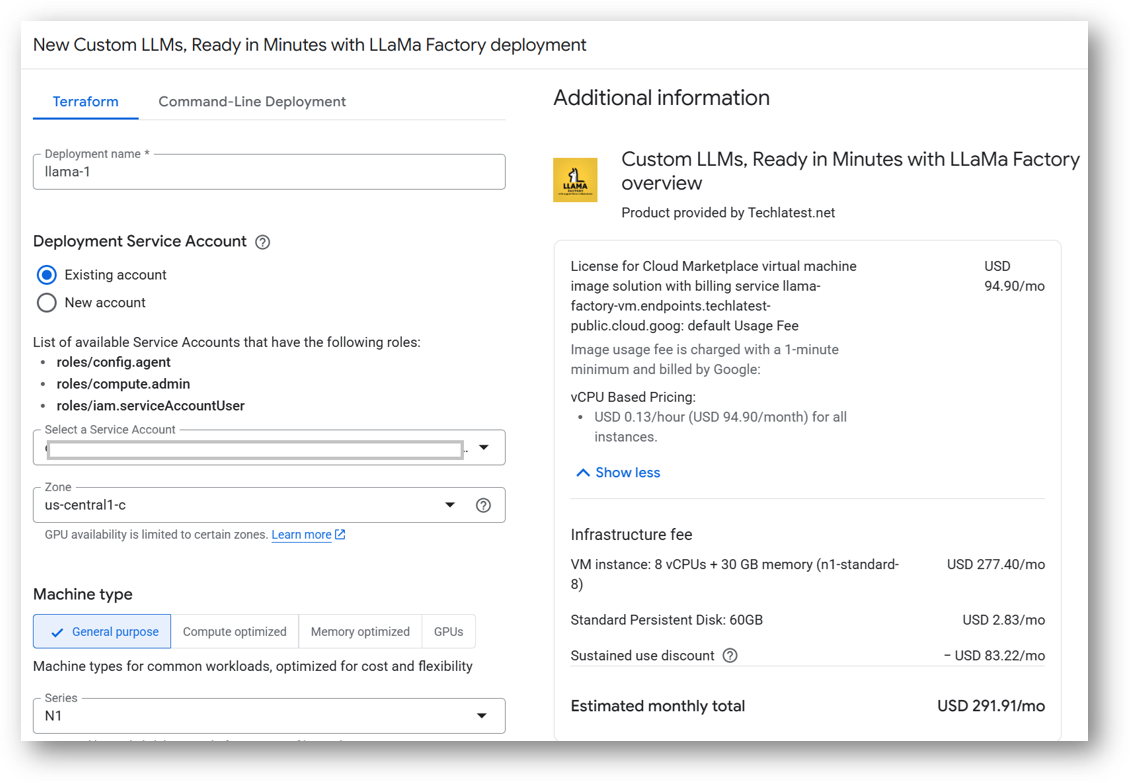Viewport: 1130px width, 783px height.
Task: Choose the GPUs machine type
Action: (x=449, y=632)
